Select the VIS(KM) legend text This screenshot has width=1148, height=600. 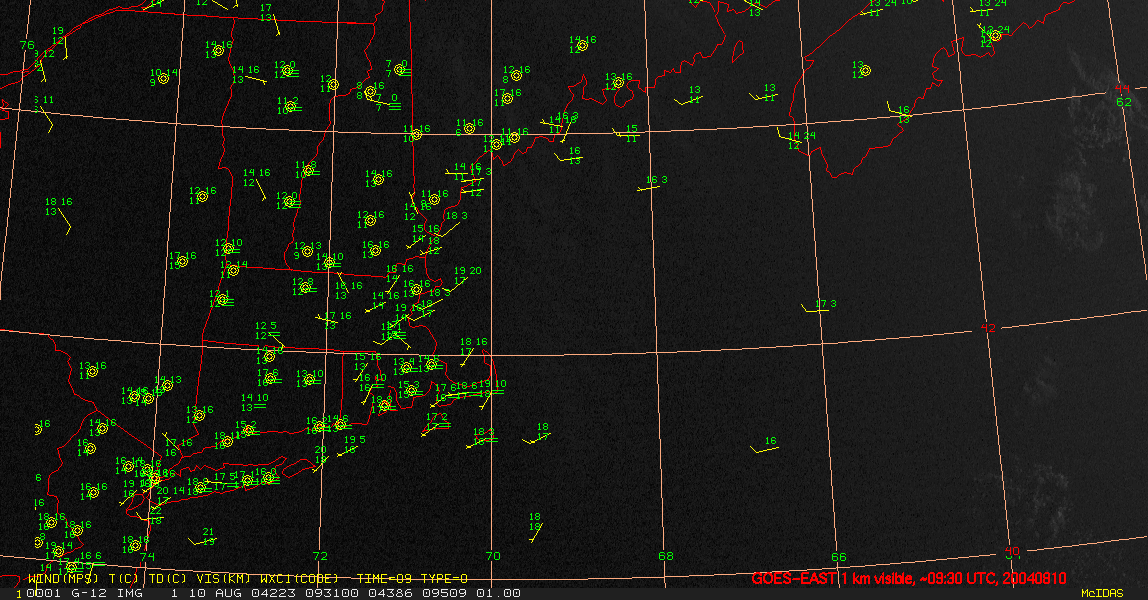click(224, 579)
